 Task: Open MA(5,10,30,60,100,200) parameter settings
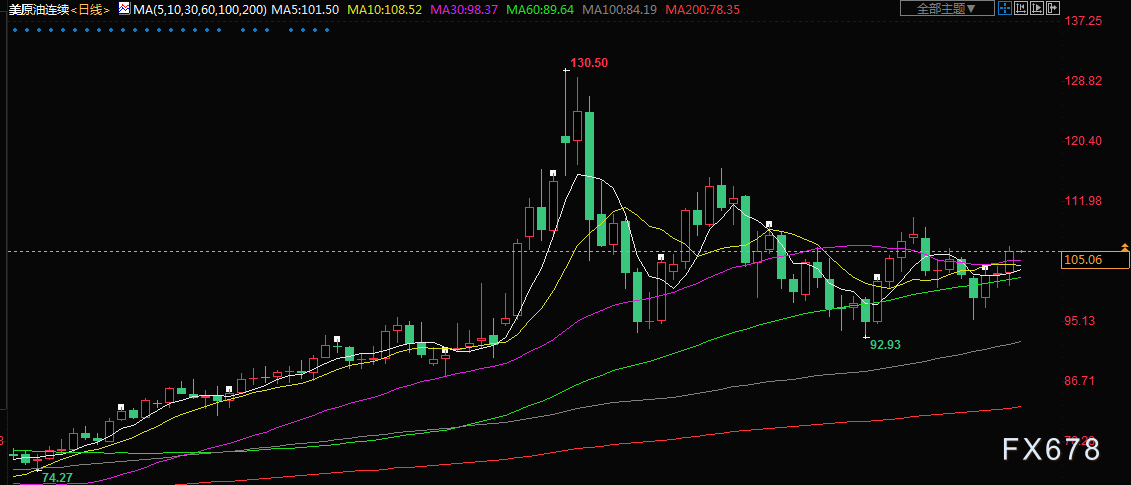[200, 9]
